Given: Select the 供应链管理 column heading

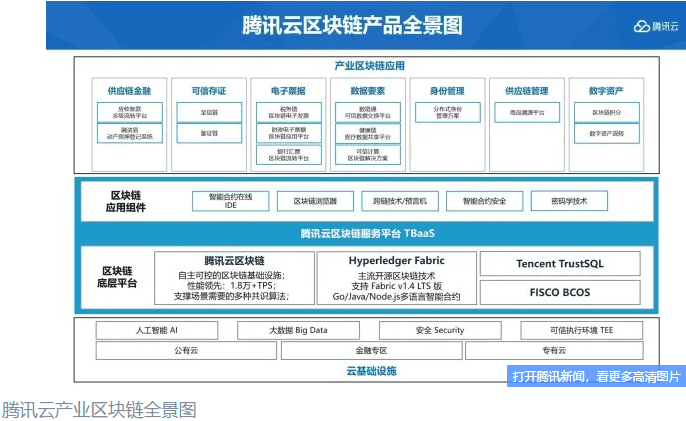Looking at the screenshot, I should click(527, 91).
